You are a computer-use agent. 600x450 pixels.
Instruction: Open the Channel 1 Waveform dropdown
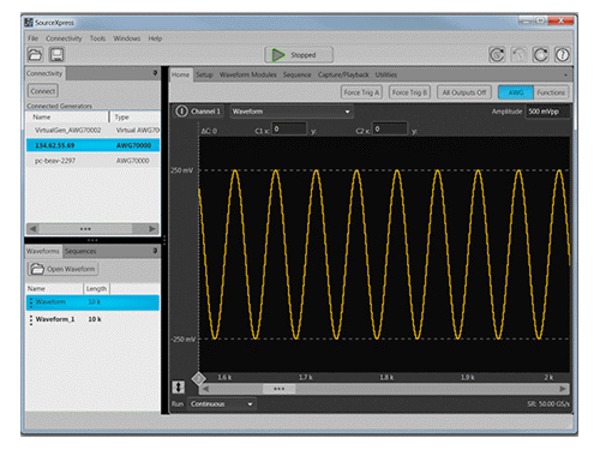pos(291,111)
